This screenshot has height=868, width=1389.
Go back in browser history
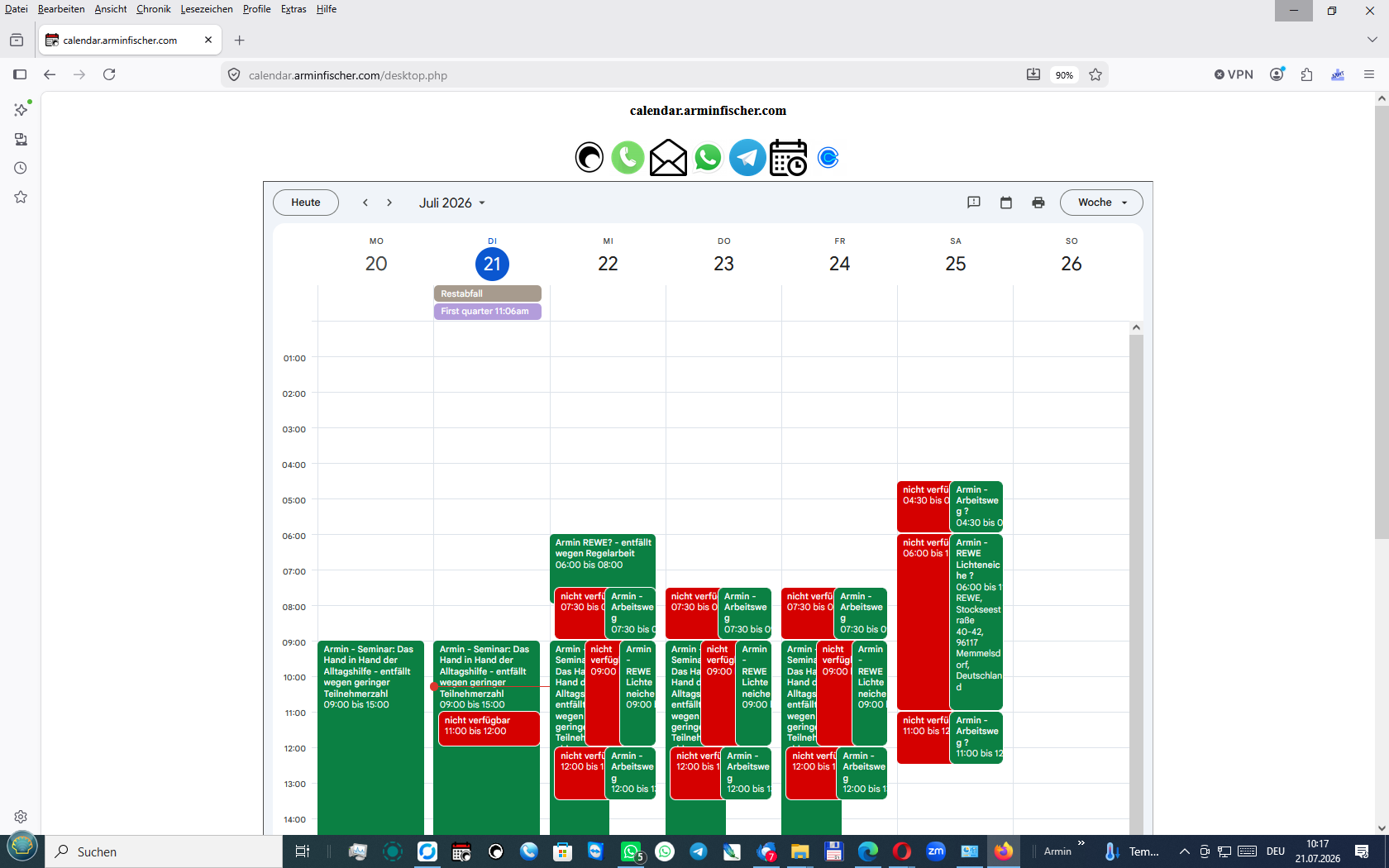click(x=50, y=74)
